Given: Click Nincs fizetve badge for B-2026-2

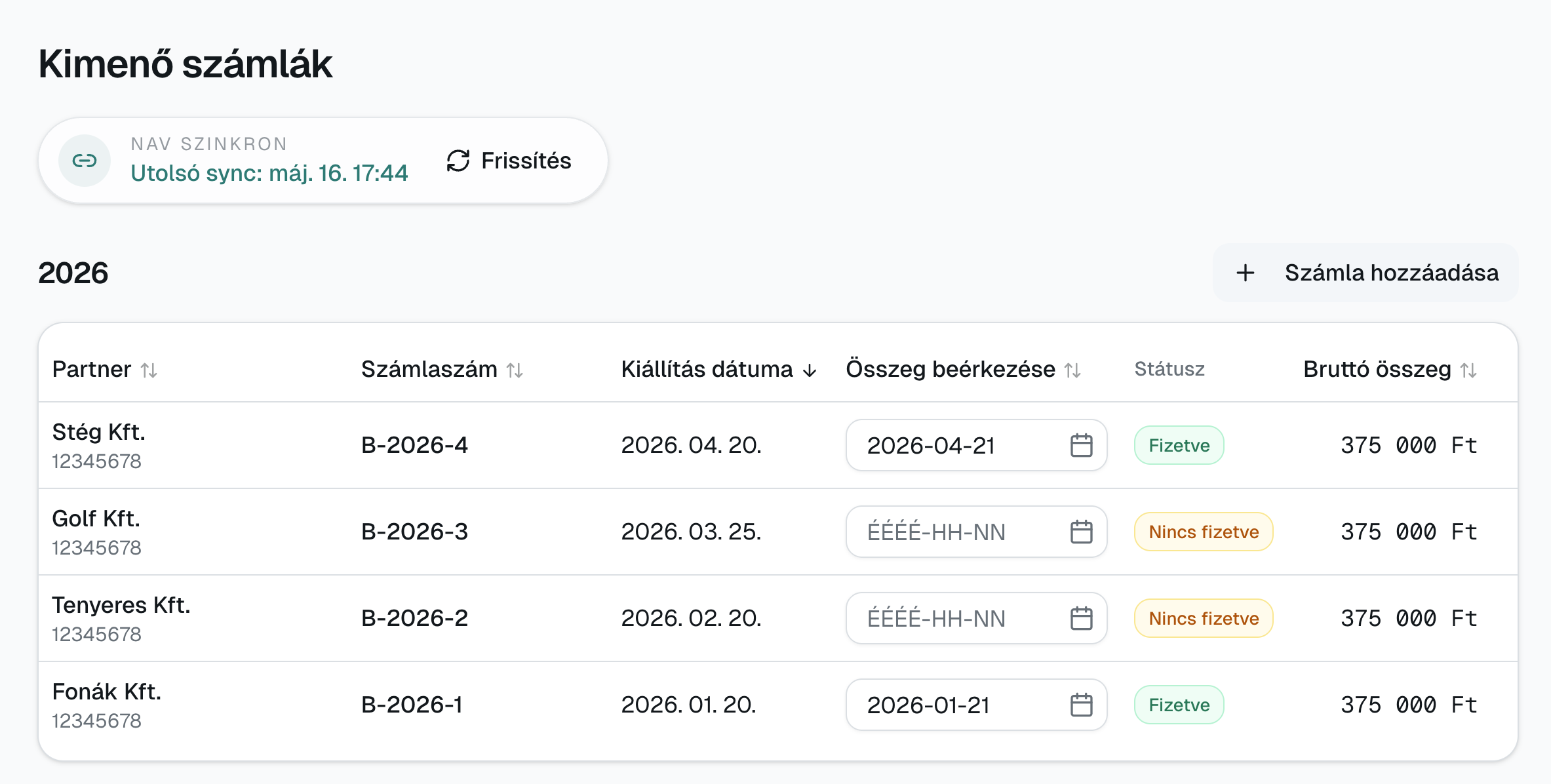Looking at the screenshot, I should pos(1204,618).
